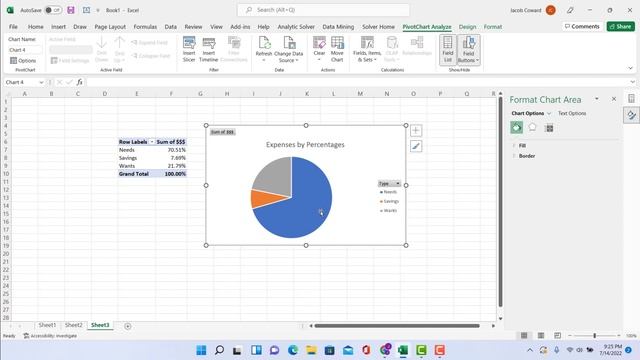The height and width of the screenshot is (360, 640).
Task: Toggle the Field List pane
Action: point(448,49)
